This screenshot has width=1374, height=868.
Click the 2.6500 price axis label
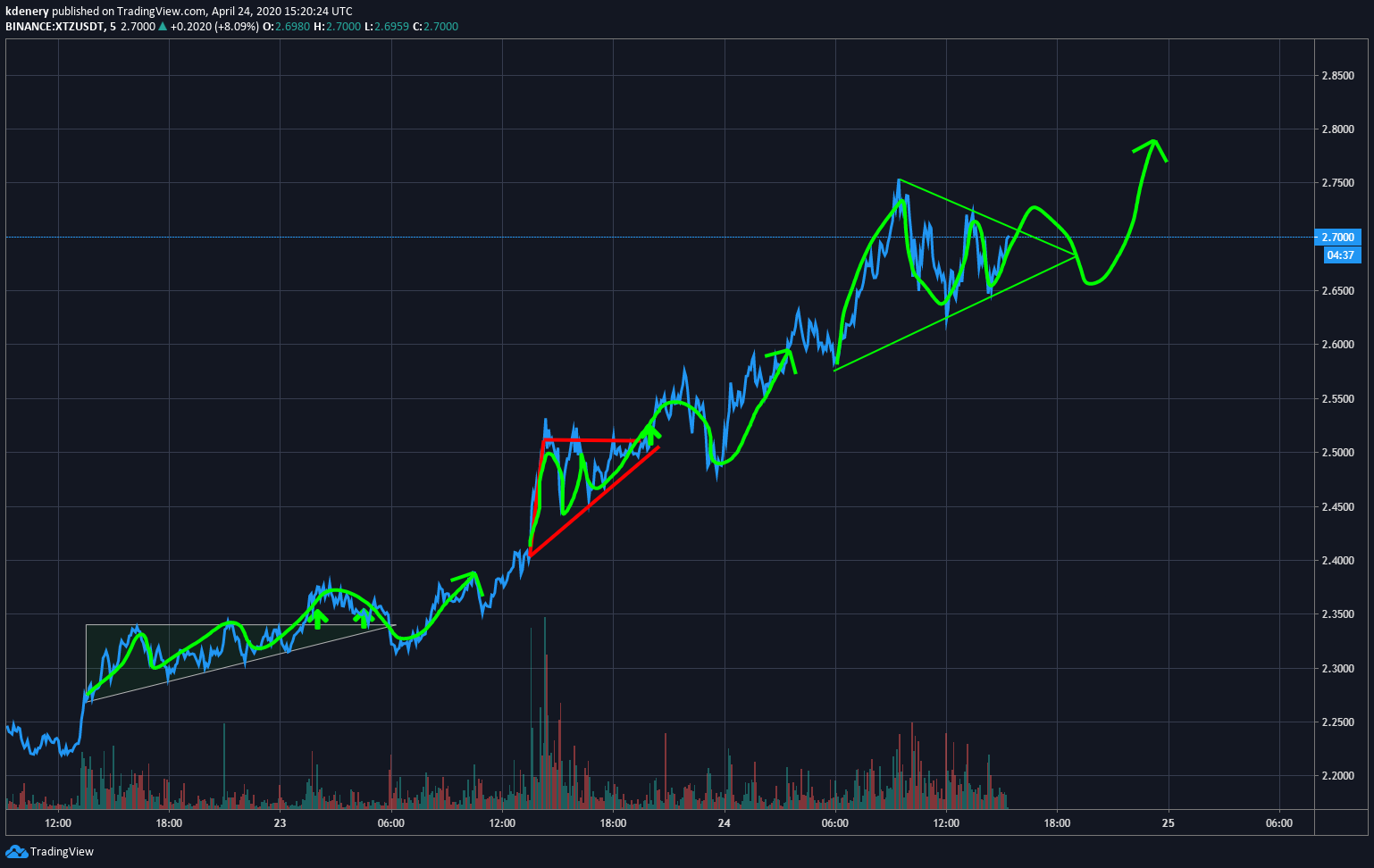point(1337,291)
